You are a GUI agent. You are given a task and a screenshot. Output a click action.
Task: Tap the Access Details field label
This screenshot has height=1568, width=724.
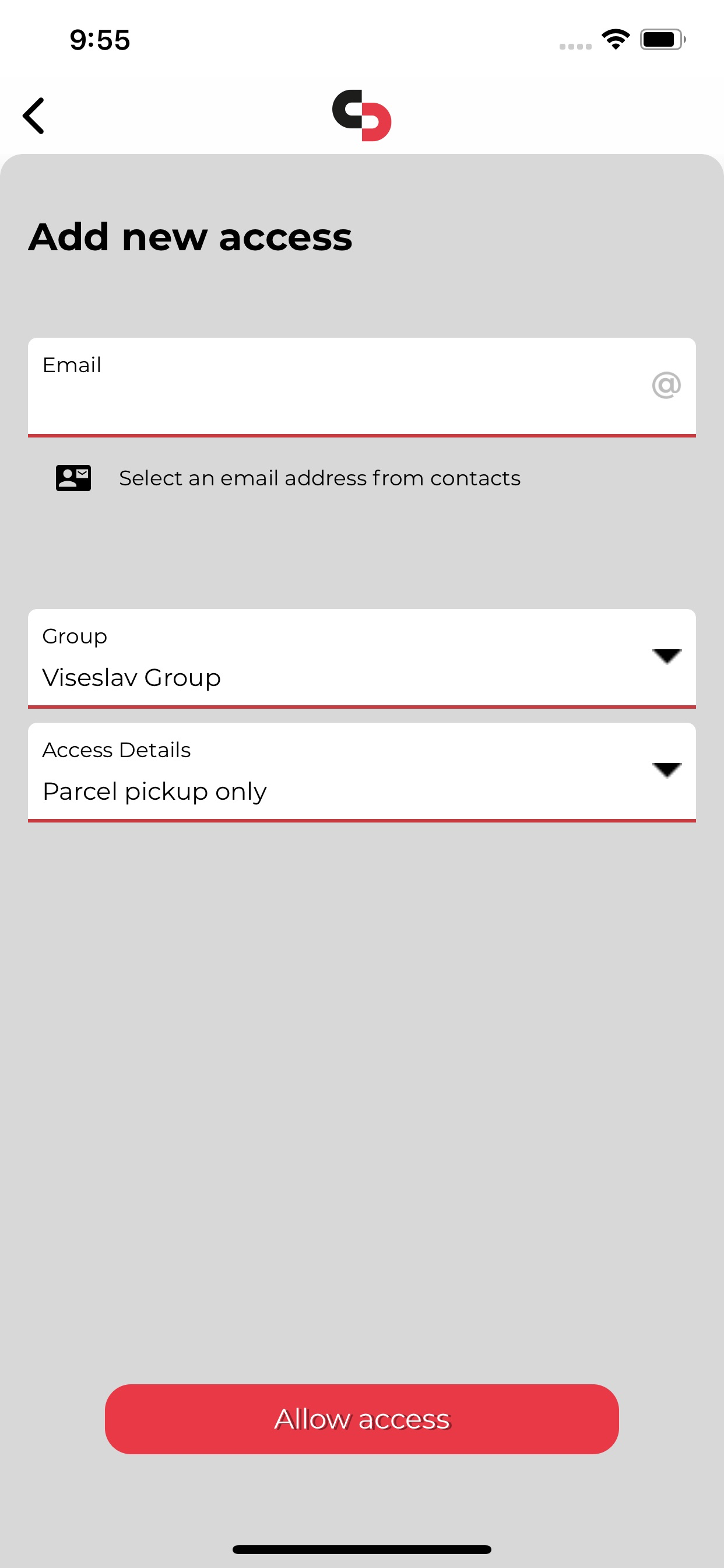pos(116,750)
